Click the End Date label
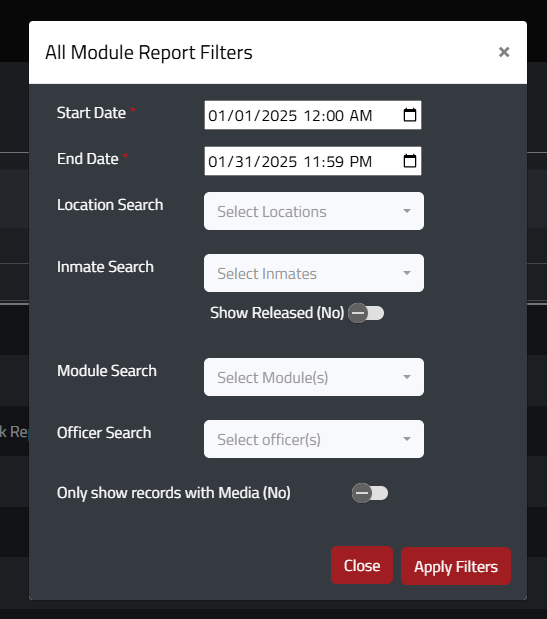 88,159
